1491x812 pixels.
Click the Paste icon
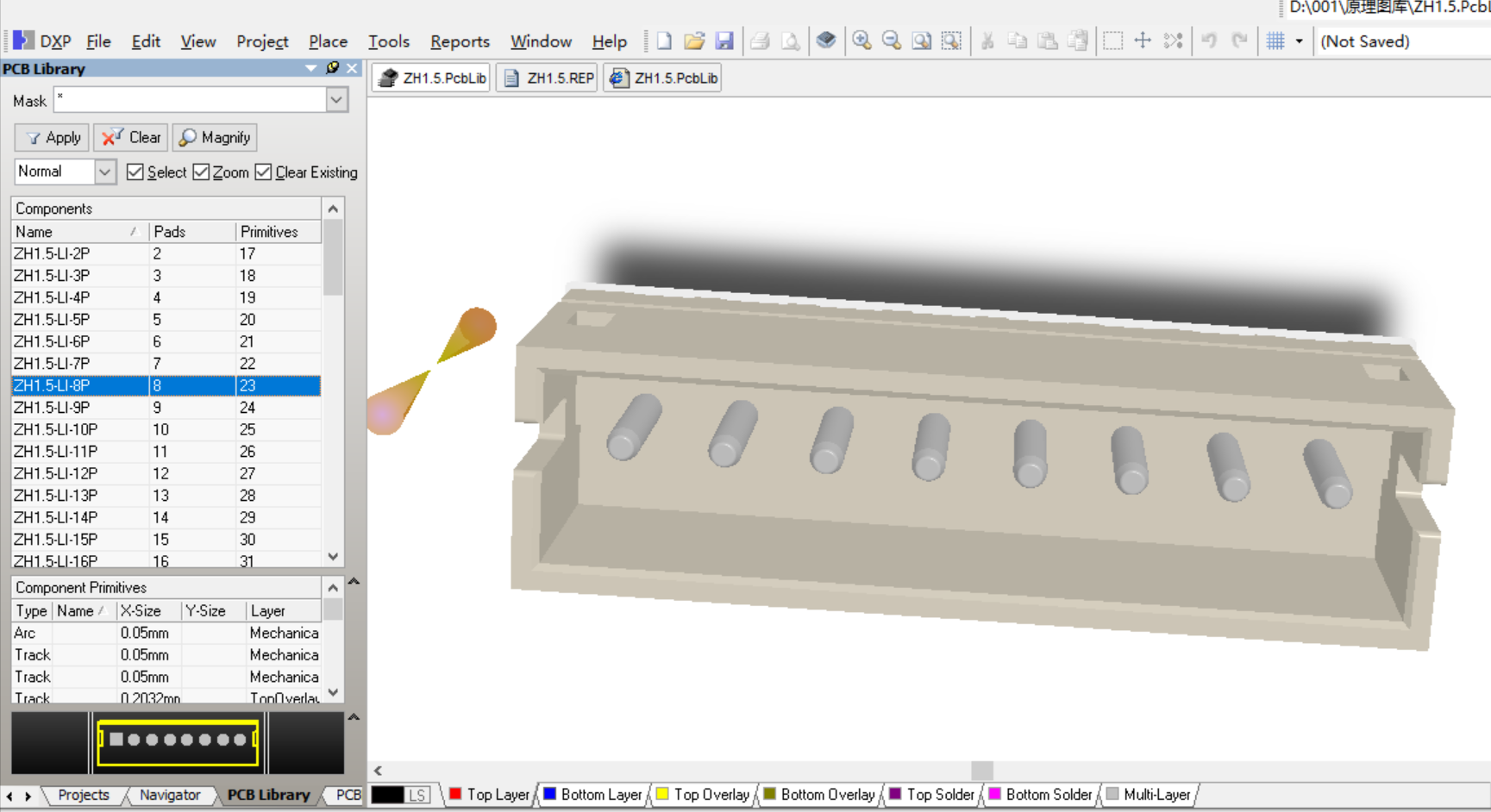(x=1048, y=41)
